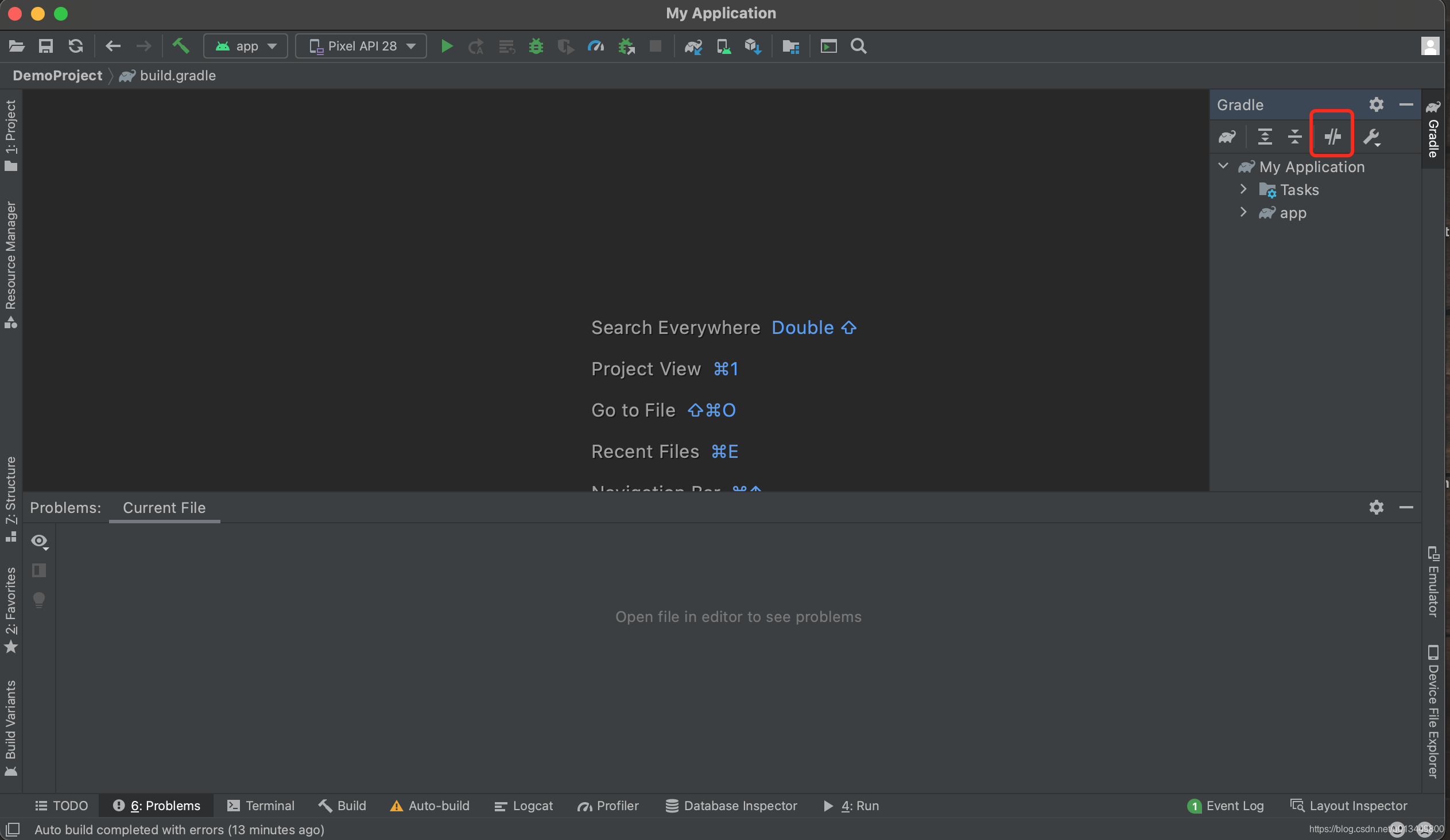Select Execute Gradle Task icon in Gradle panel
Image resolution: width=1450 pixels, height=840 pixels.
coord(1227,137)
